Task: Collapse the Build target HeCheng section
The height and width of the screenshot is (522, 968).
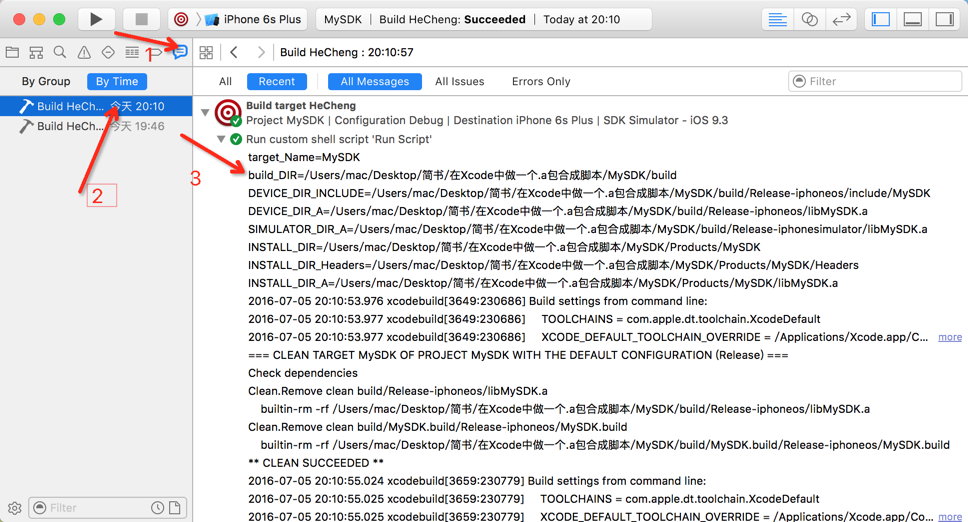Action: pyautogui.click(x=205, y=112)
